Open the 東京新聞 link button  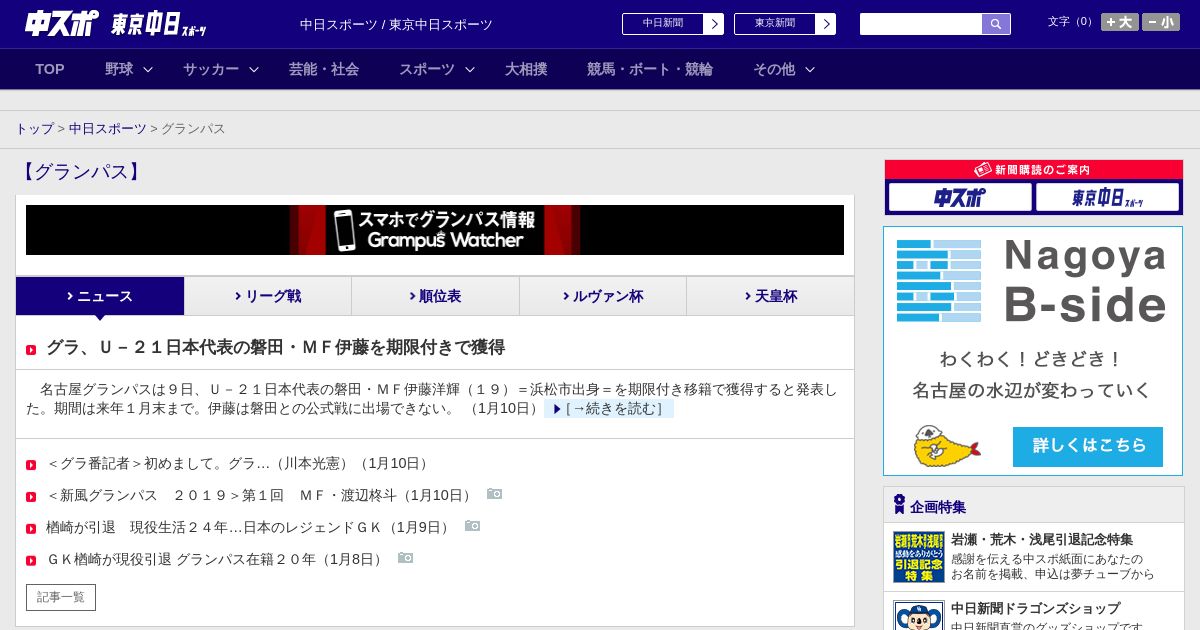pos(784,24)
